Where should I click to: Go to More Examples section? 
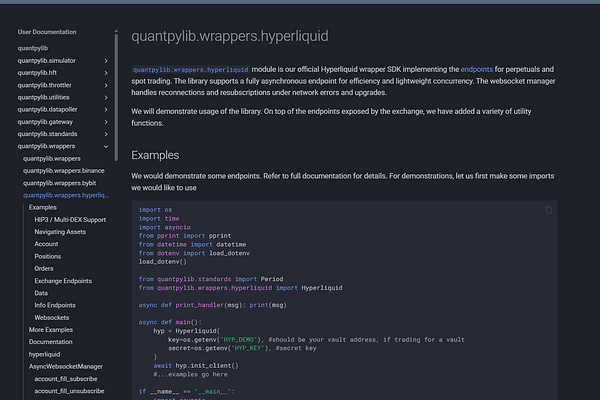click(x=51, y=330)
